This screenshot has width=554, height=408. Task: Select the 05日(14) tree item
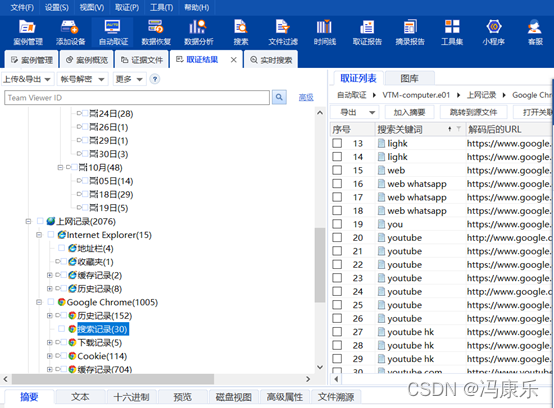click(x=111, y=181)
